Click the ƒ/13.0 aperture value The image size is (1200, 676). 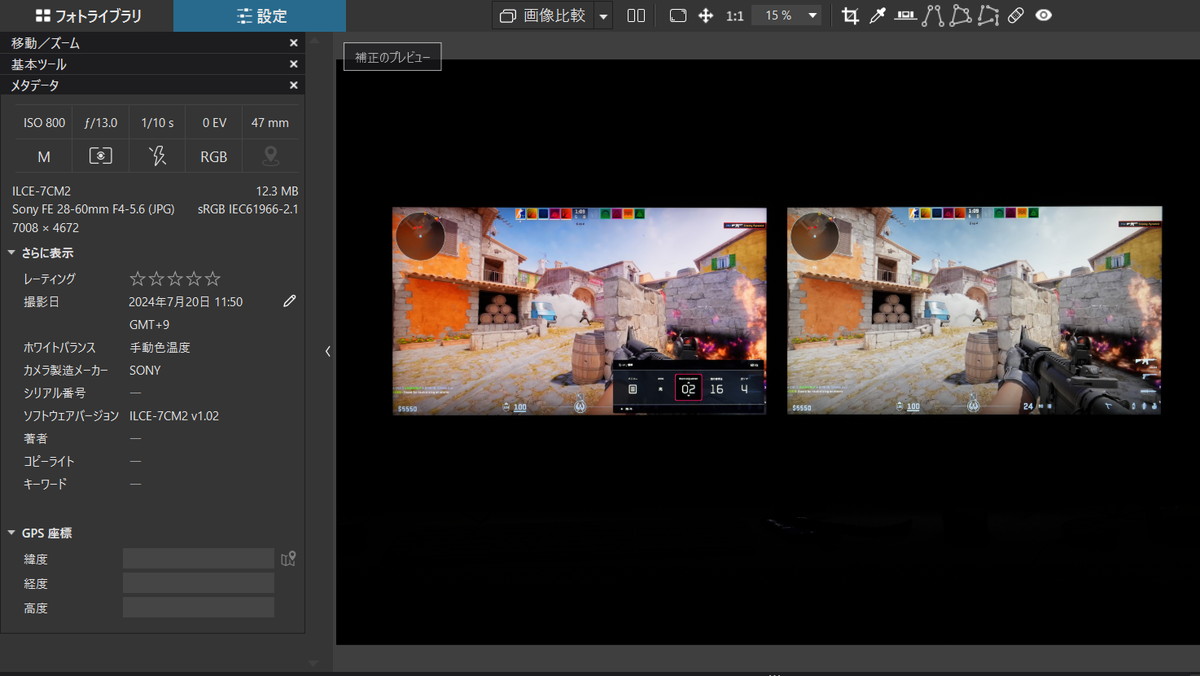101,123
